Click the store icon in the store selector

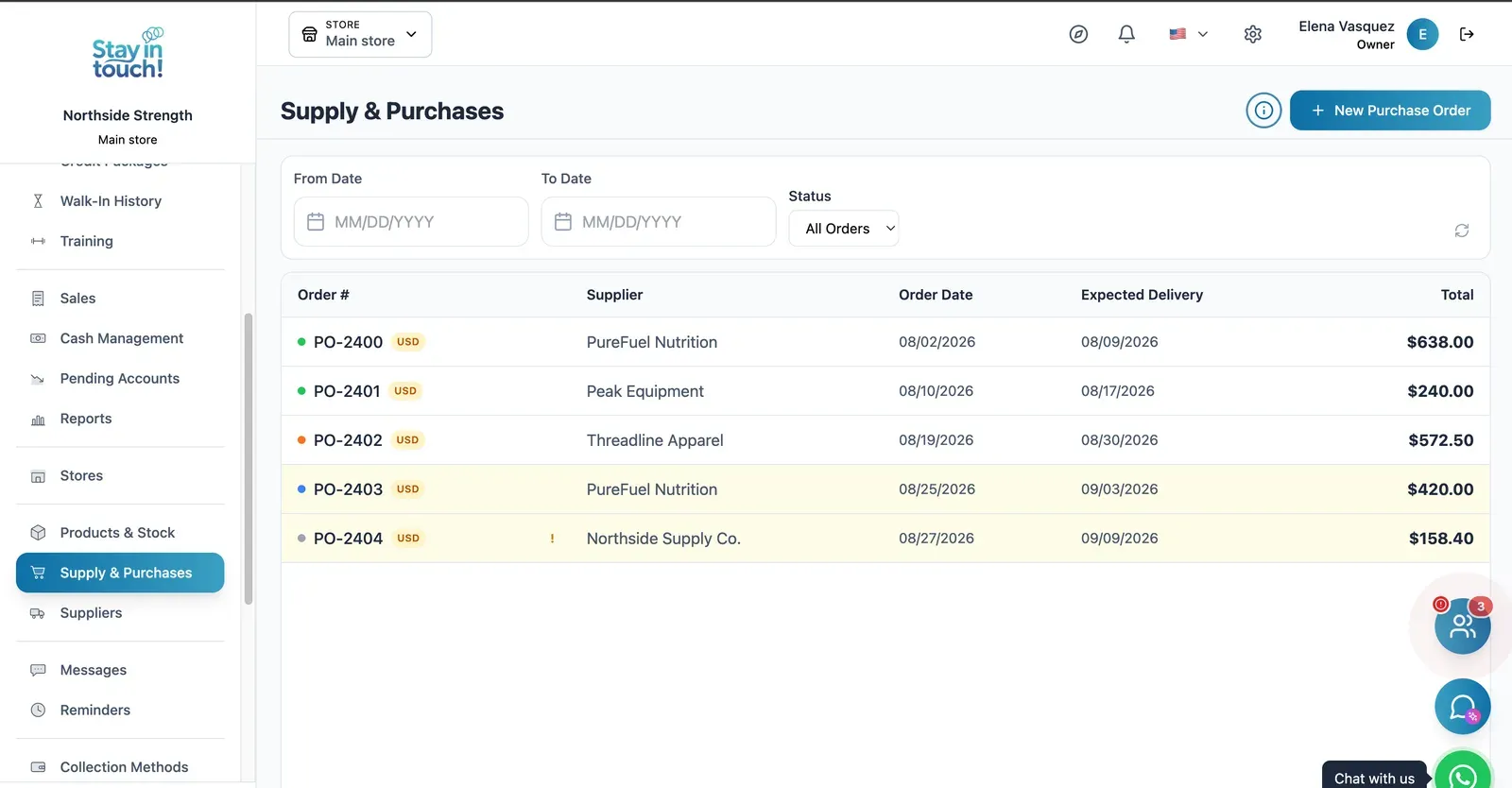(x=309, y=34)
